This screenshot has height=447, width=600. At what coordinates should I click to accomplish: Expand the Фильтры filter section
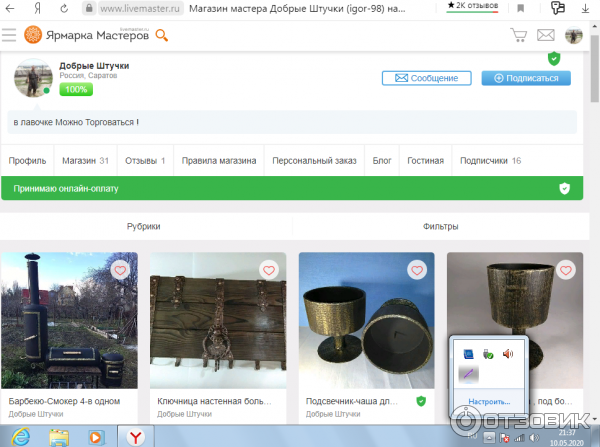439,227
